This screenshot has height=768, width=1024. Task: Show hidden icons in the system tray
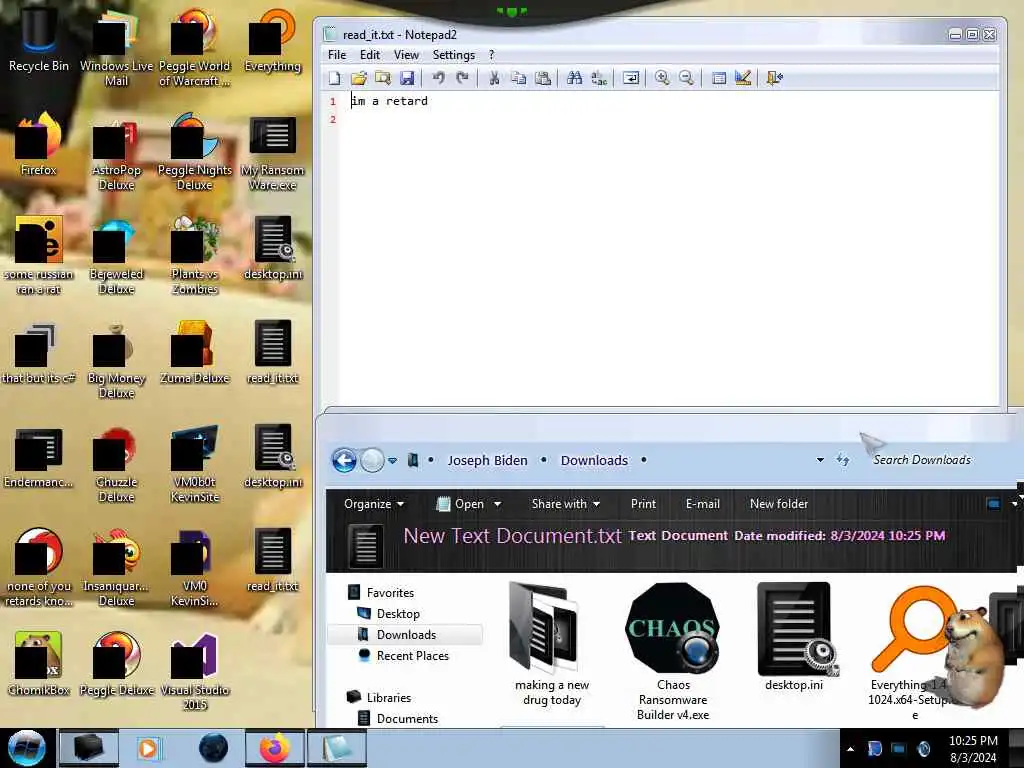[x=850, y=749]
